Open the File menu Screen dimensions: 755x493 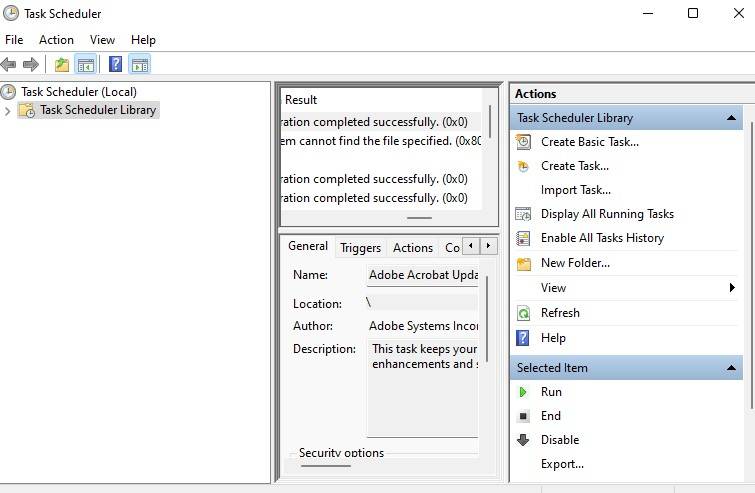pos(14,40)
